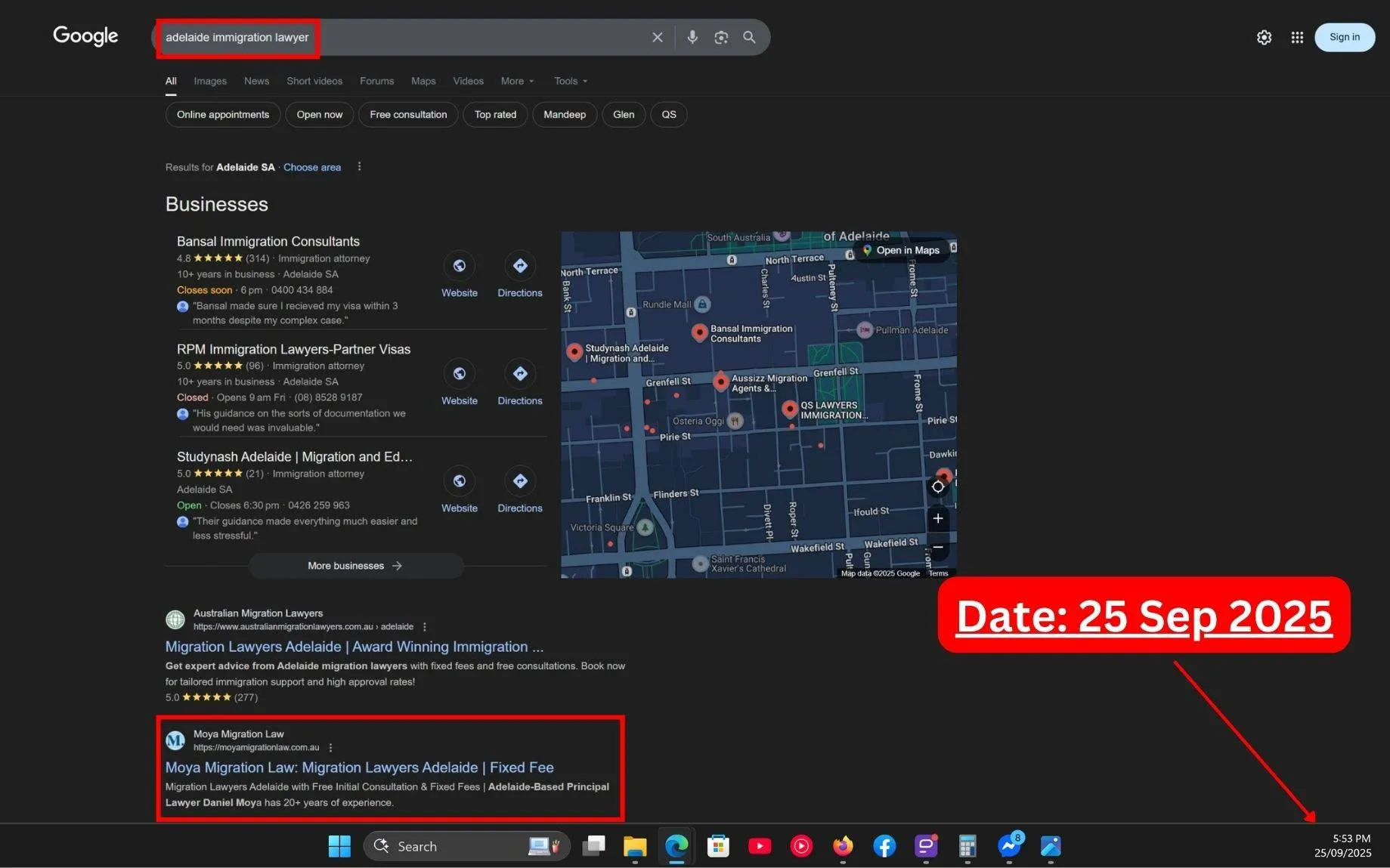The width and height of the screenshot is (1390, 868).
Task: Open three-dot menu on Moya Migration Law result
Action: click(x=330, y=746)
